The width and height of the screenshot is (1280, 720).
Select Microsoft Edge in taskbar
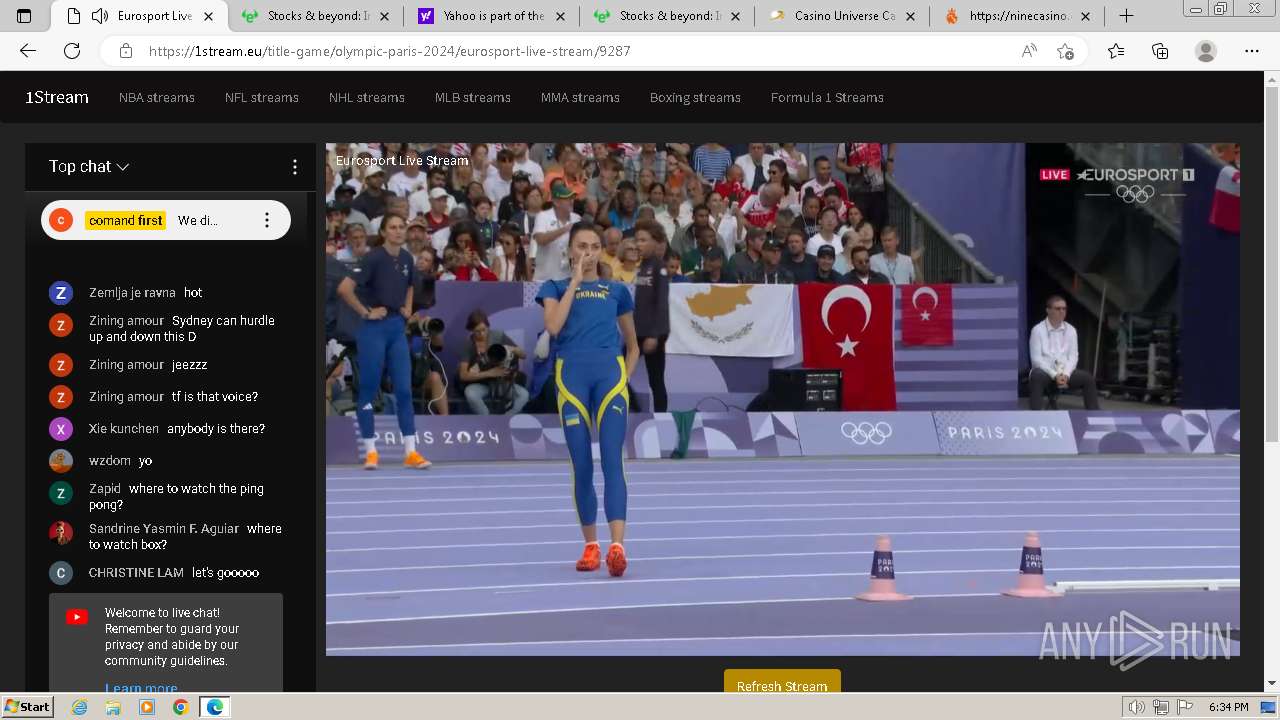point(215,707)
